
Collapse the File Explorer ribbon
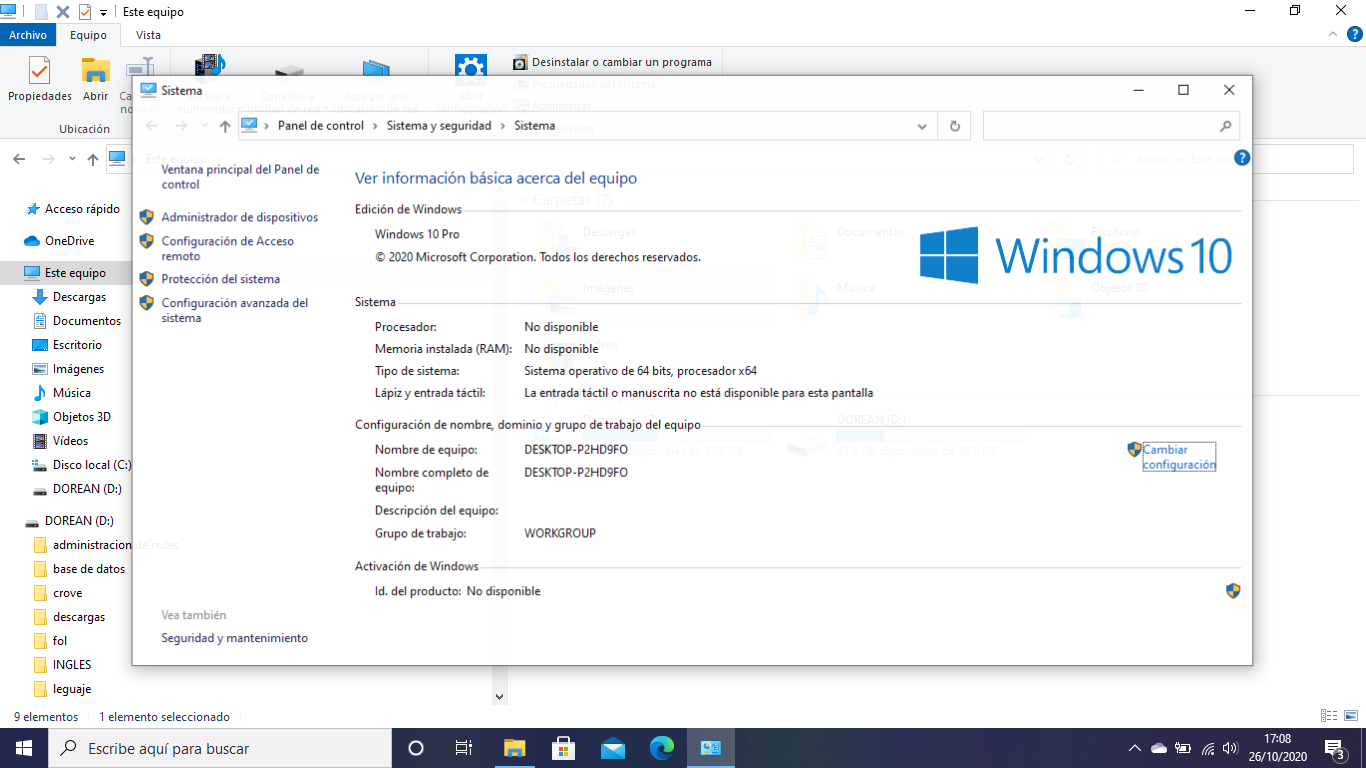1331,34
